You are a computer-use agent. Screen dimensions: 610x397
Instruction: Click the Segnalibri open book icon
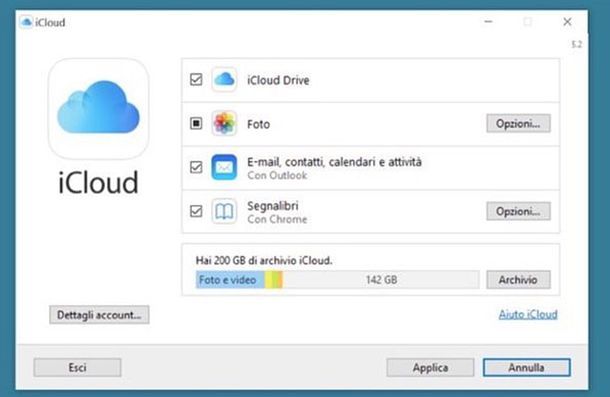point(224,211)
